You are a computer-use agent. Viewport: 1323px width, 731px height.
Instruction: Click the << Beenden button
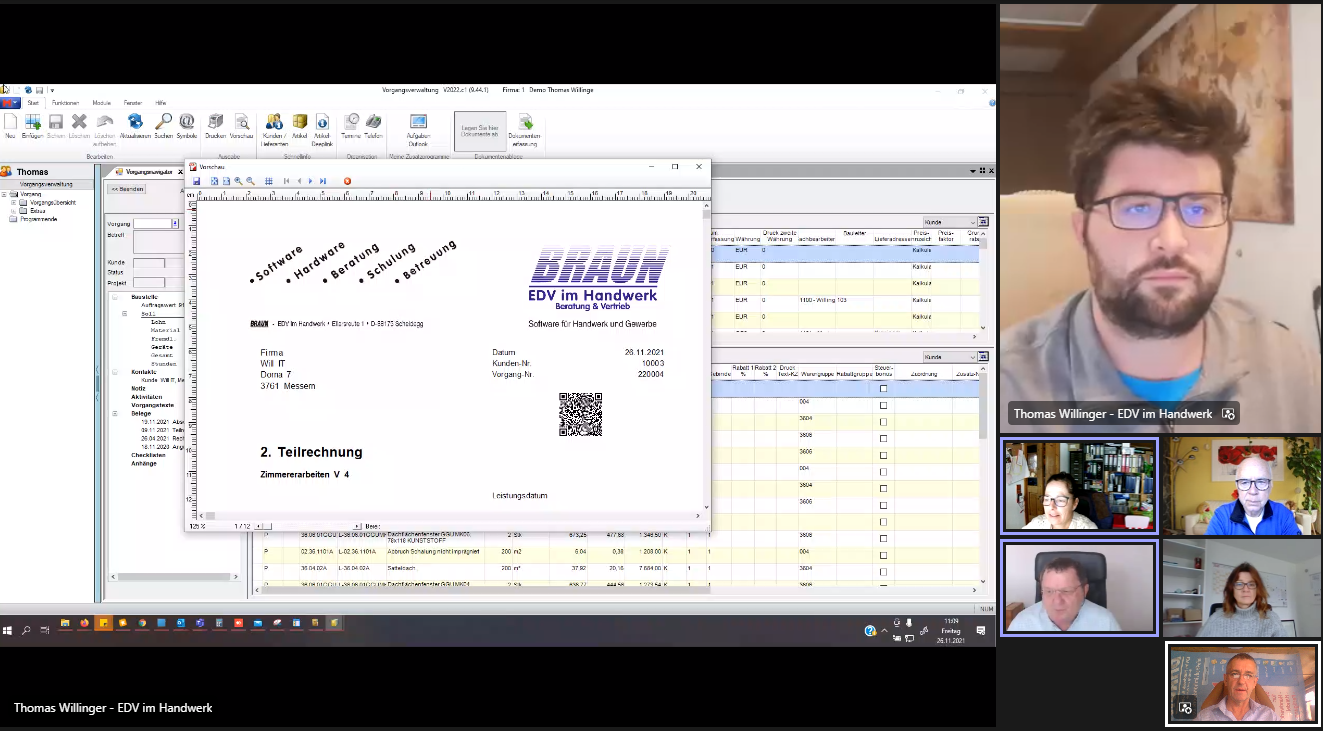(x=127, y=189)
